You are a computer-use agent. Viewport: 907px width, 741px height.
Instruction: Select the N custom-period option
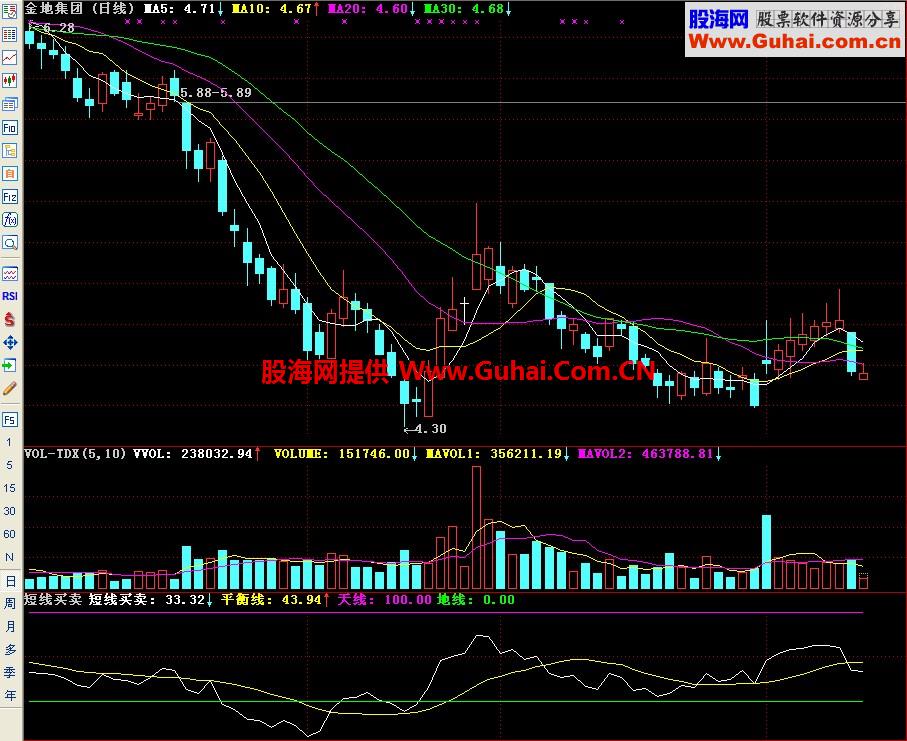click(9, 557)
